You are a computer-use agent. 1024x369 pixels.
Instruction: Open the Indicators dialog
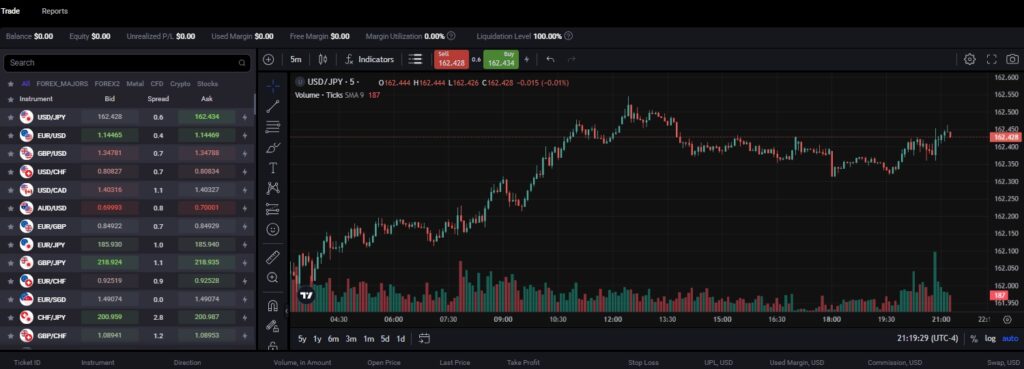point(370,59)
